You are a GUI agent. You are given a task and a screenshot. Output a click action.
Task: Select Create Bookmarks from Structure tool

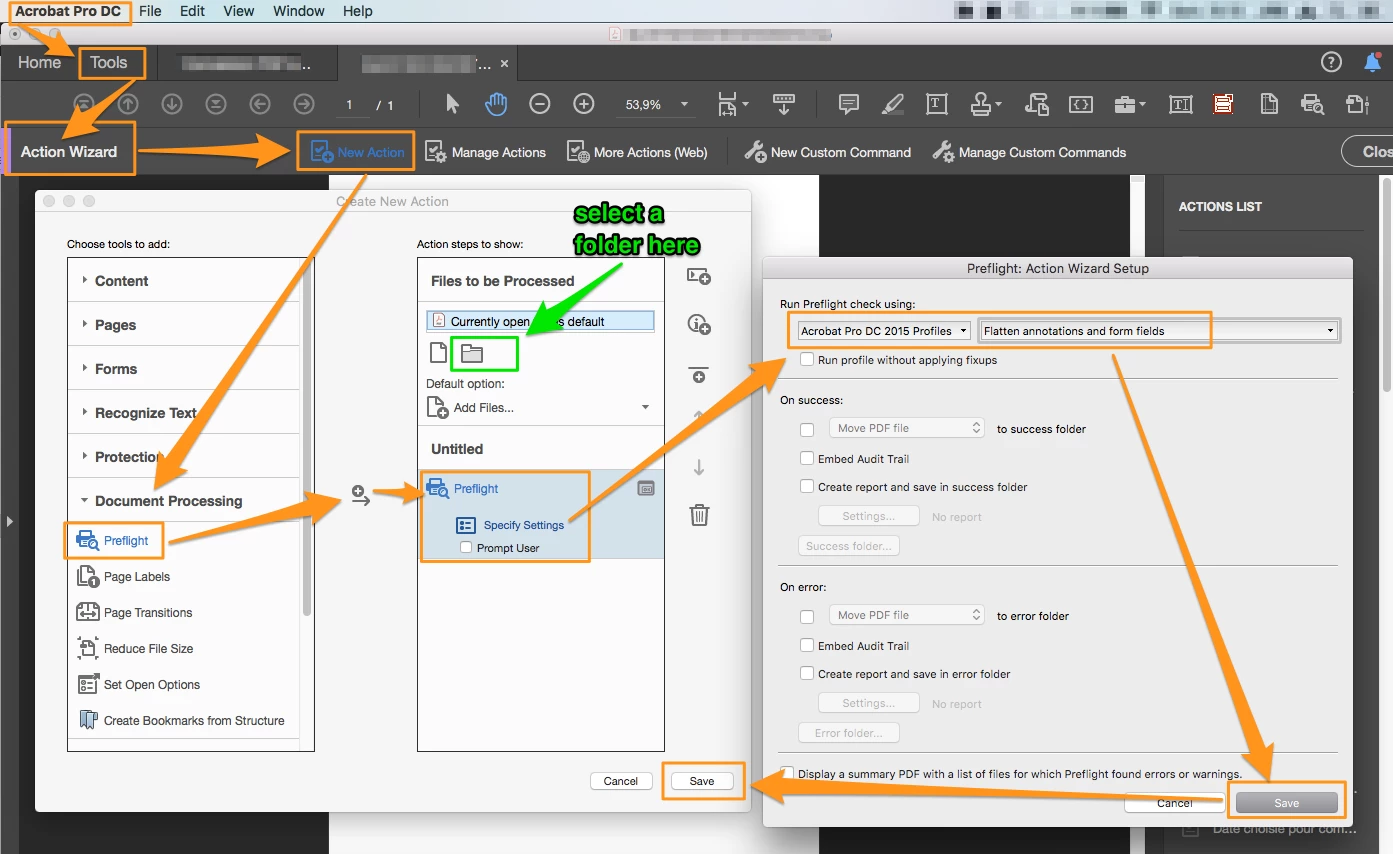pyautogui.click(x=181, y=721)
